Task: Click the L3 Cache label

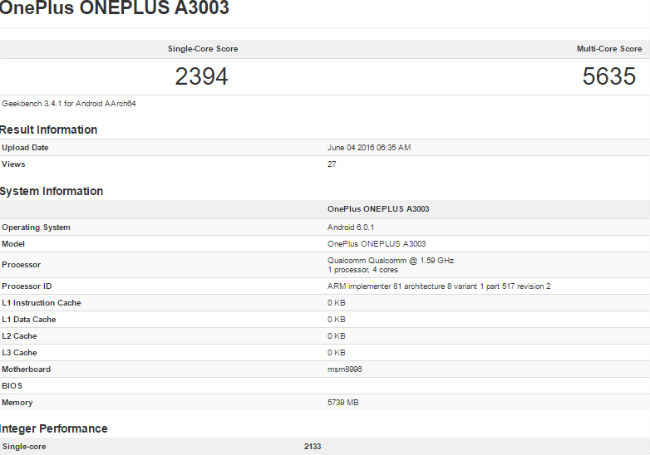Action: click(x=19, y=352)
